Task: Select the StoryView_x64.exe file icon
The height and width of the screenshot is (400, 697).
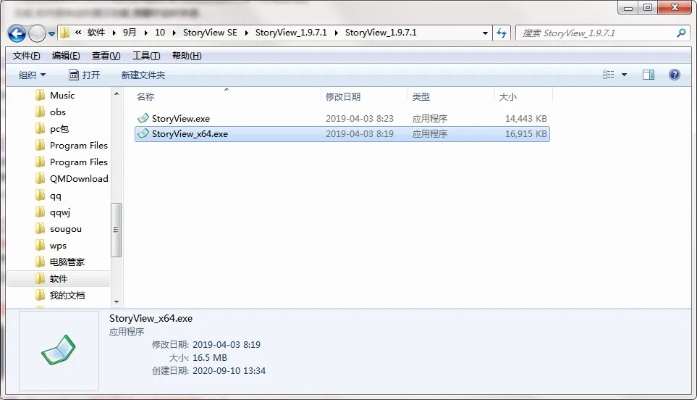Action: pyautogui.click(x=143, y=134)
